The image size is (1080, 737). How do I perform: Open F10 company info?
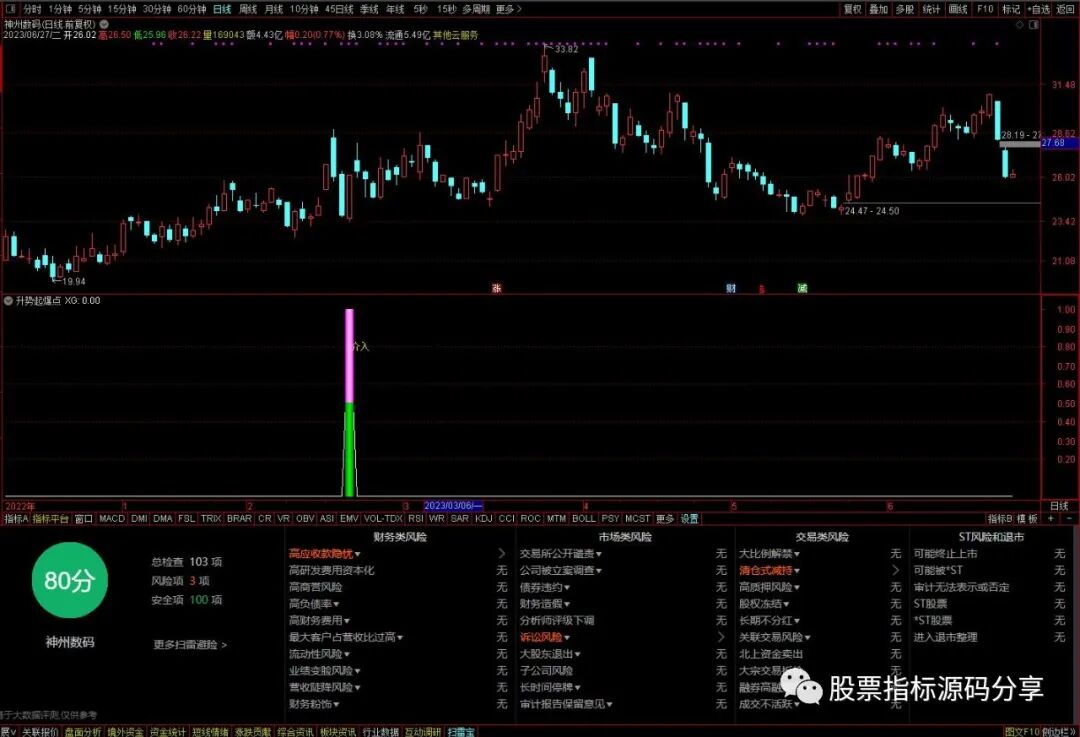point(985,9)
